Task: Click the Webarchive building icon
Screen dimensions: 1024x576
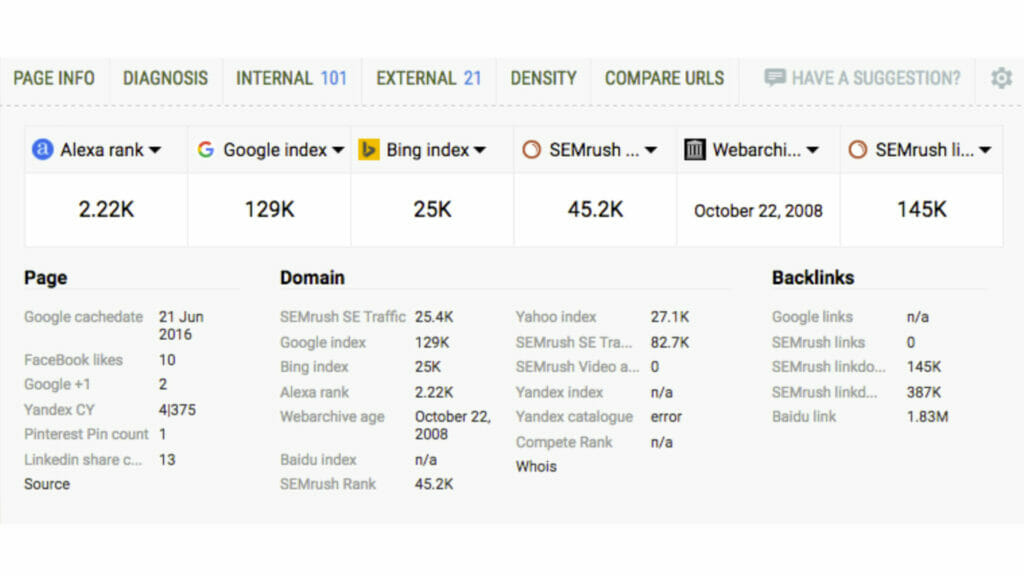Action: (x=694, y=150)
